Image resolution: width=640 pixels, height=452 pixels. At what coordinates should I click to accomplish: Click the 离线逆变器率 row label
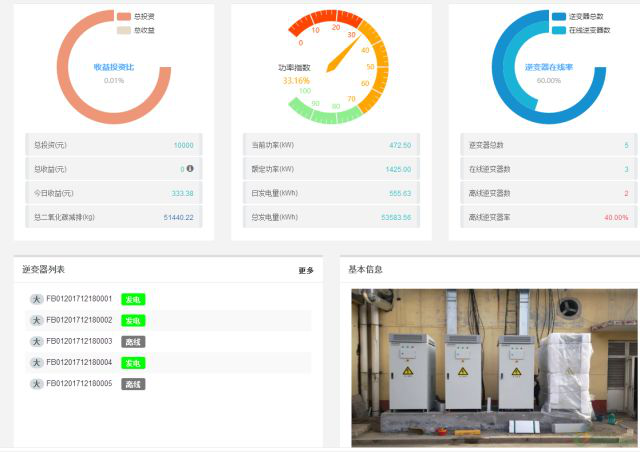489,217
